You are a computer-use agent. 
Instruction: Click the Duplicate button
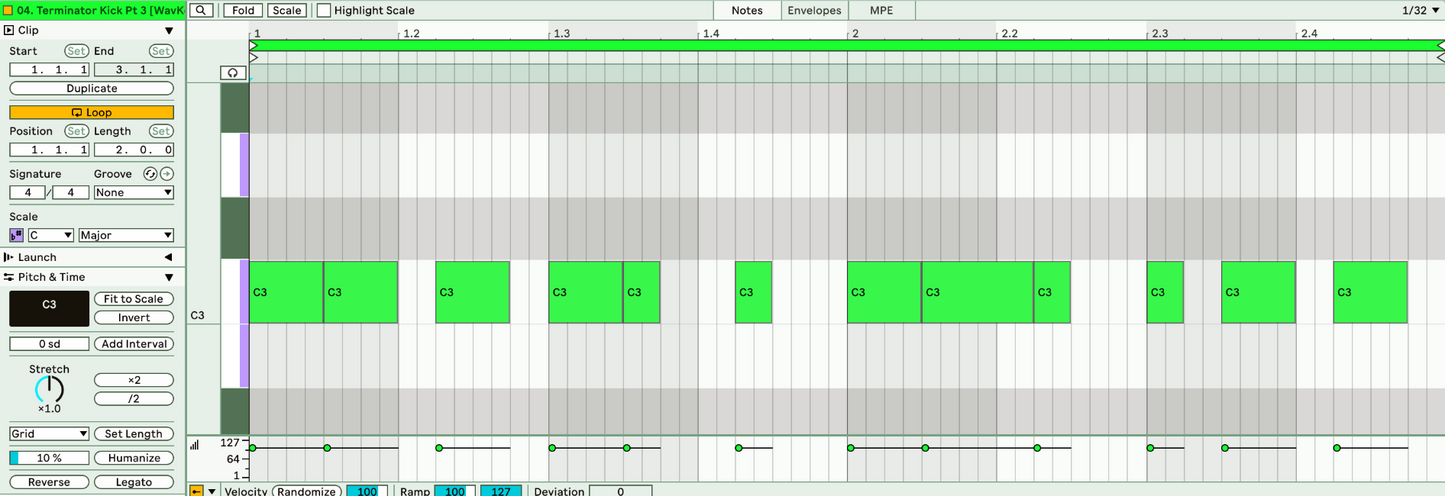91,88
